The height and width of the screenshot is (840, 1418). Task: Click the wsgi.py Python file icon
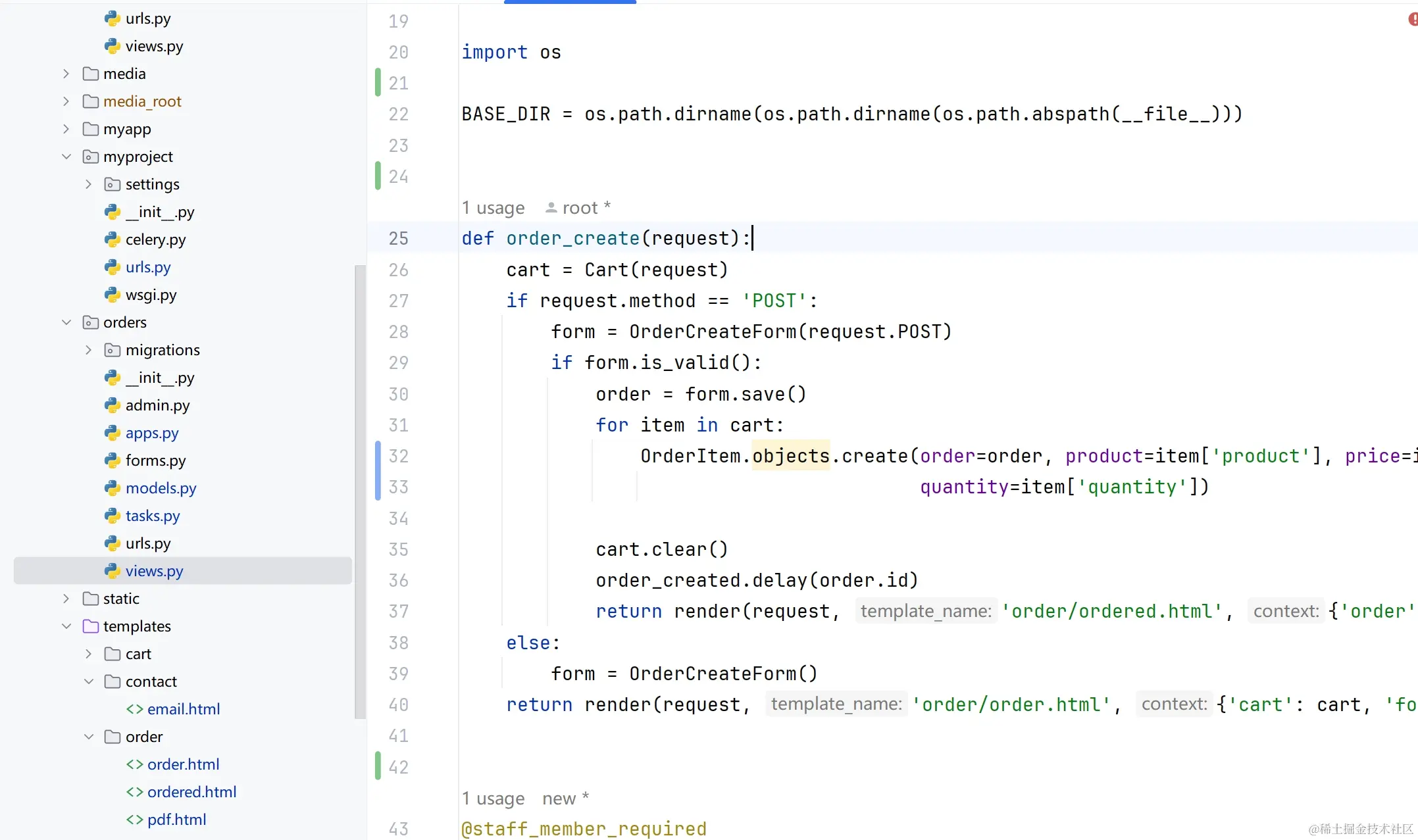point(113,295)
